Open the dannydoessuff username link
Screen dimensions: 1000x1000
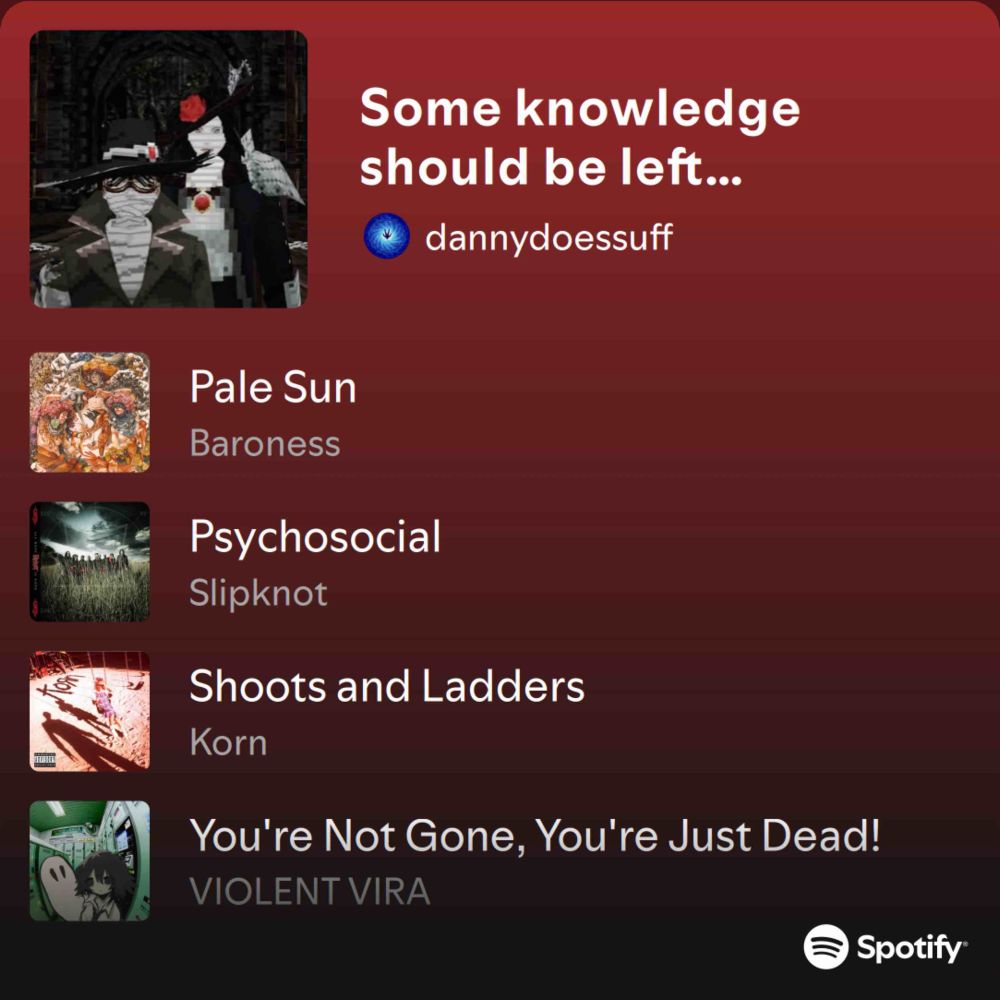coord(548,237)
